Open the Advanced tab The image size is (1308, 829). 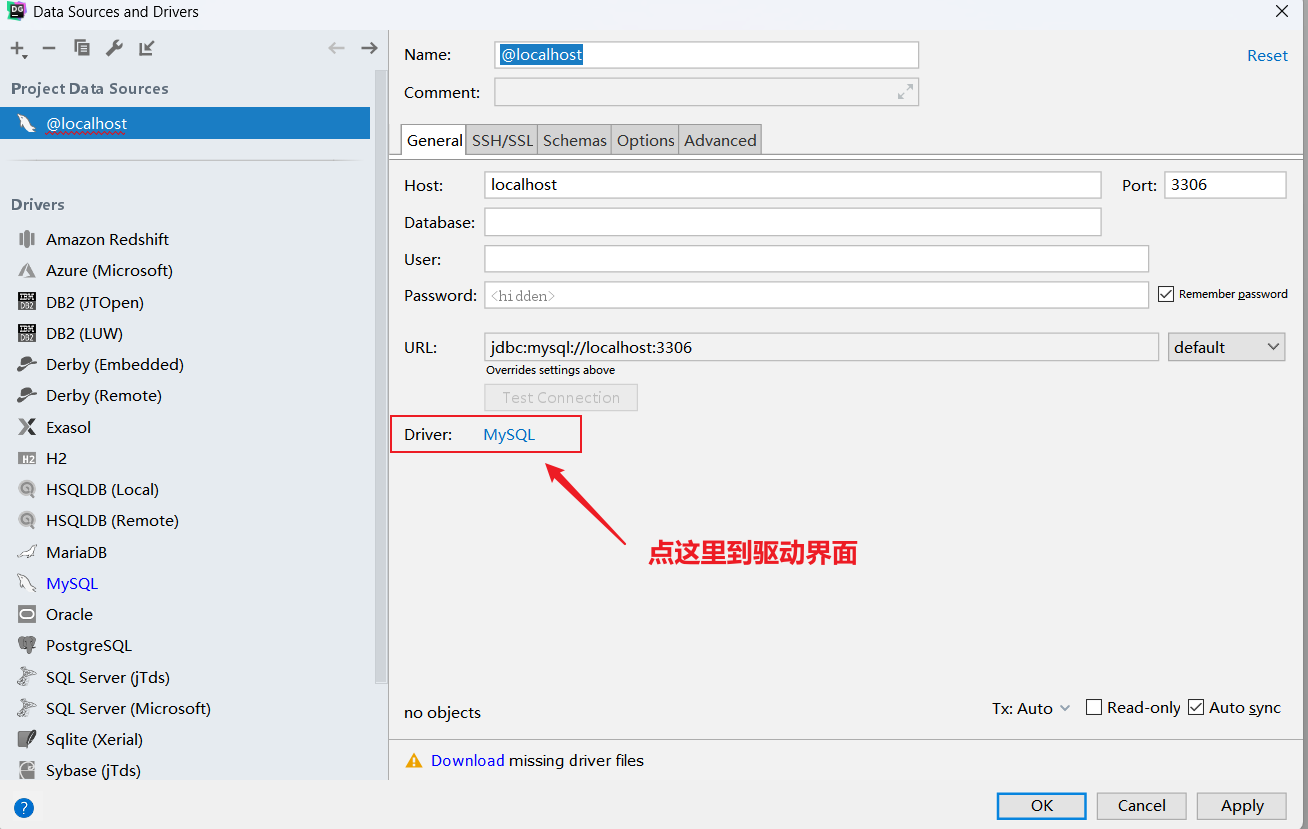tap(720, 140)
